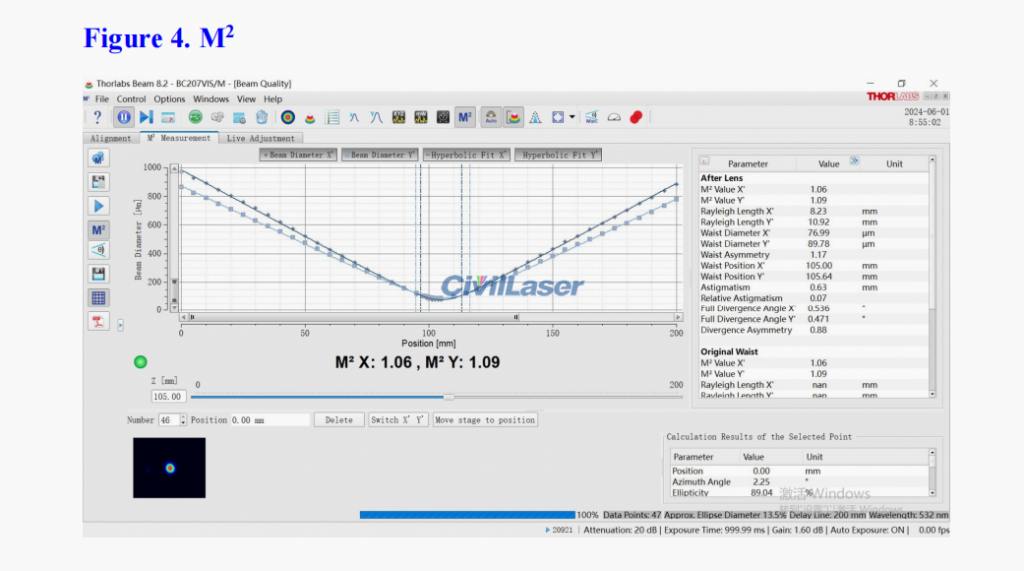
Task: Click the measurement progress bar at 100%
Action: [468, 515]
